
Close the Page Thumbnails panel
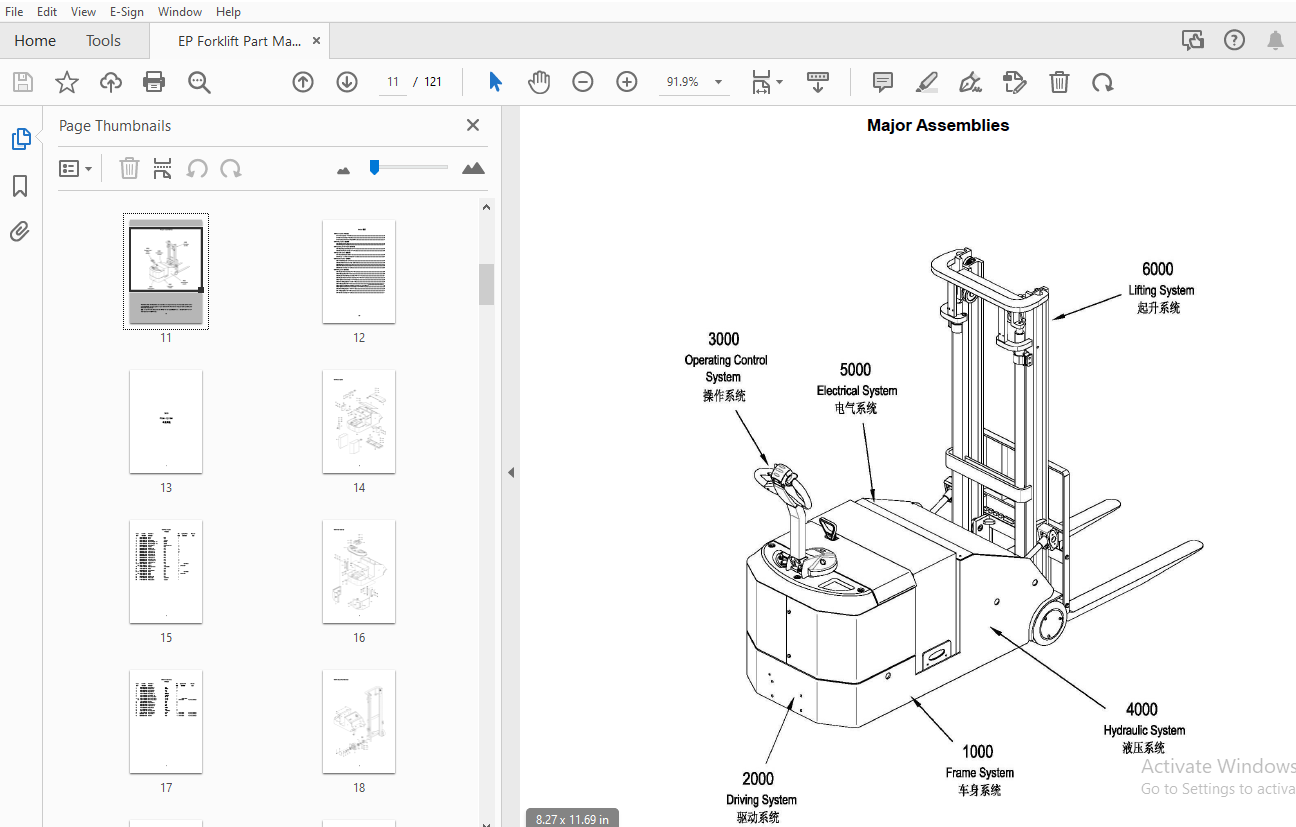(x=473, y=125)
